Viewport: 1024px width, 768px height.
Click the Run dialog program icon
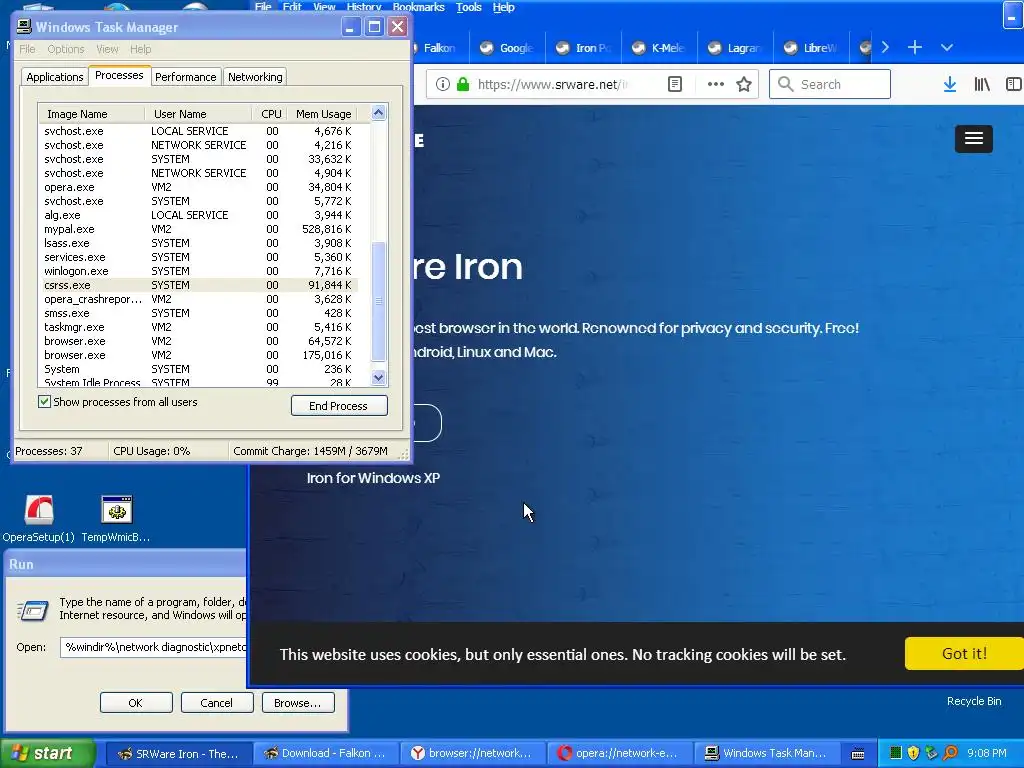click(x=33, y=610)
